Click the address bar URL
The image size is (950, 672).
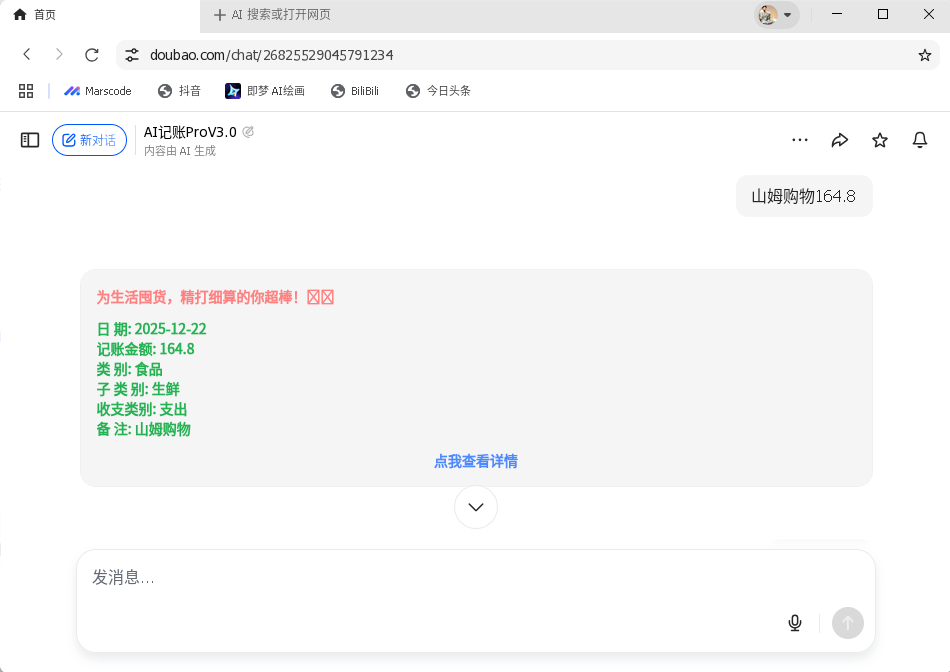click(x=272, y=55)
